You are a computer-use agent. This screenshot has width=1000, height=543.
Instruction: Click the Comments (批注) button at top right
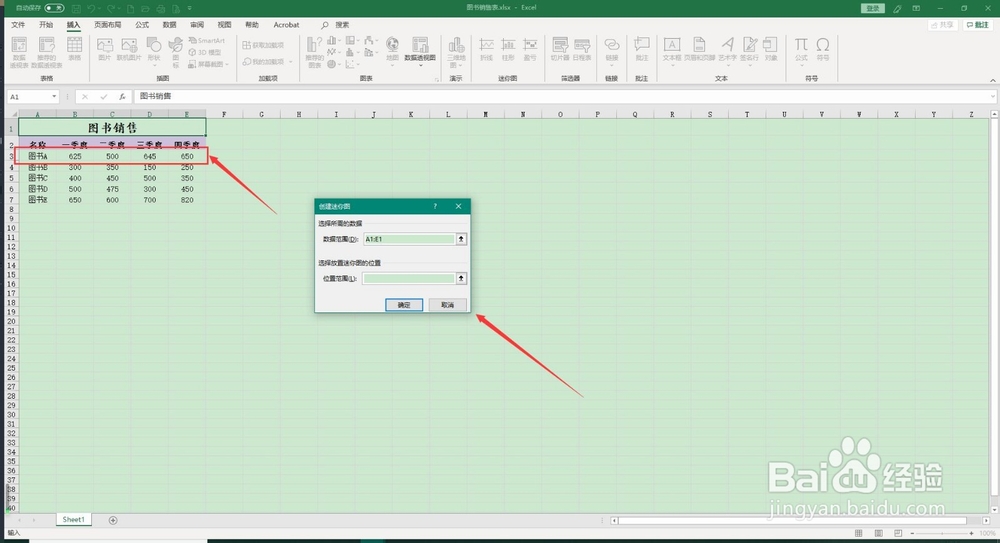[x=977, y=25]
